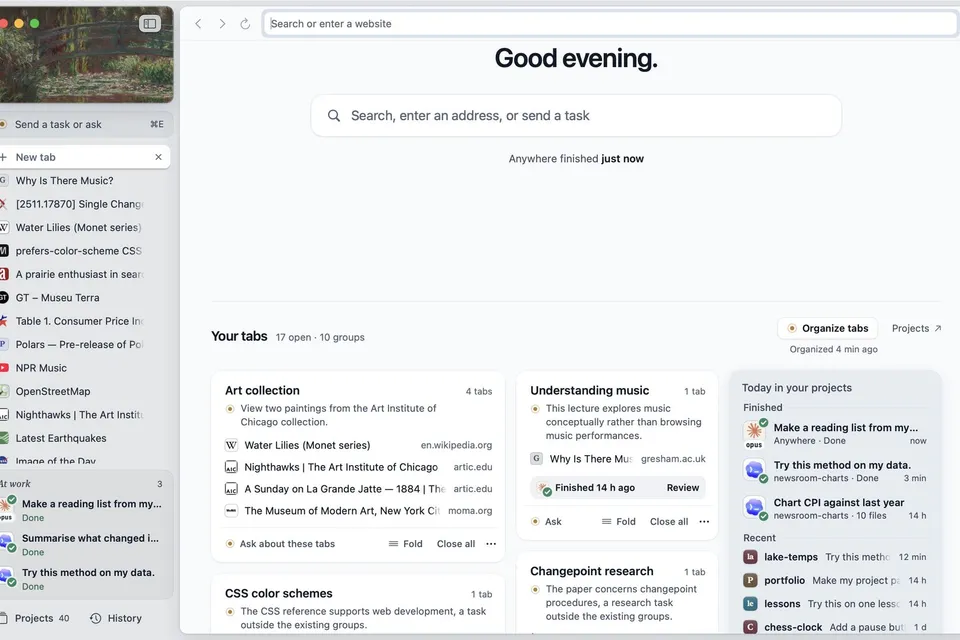
Task: Click the chess-clock project icon
Action: (750, 627)
